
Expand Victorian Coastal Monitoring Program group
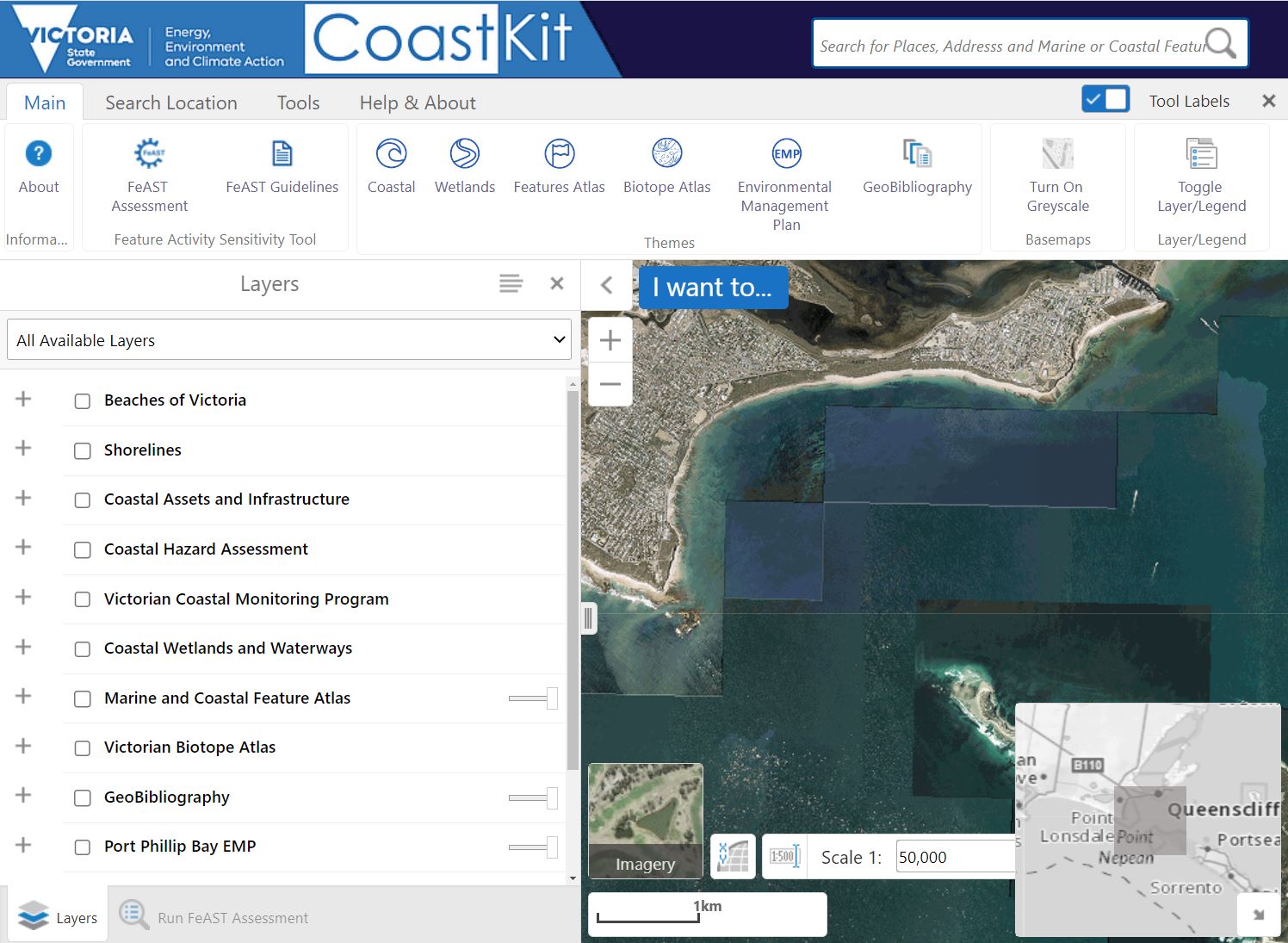click(23, 597)
